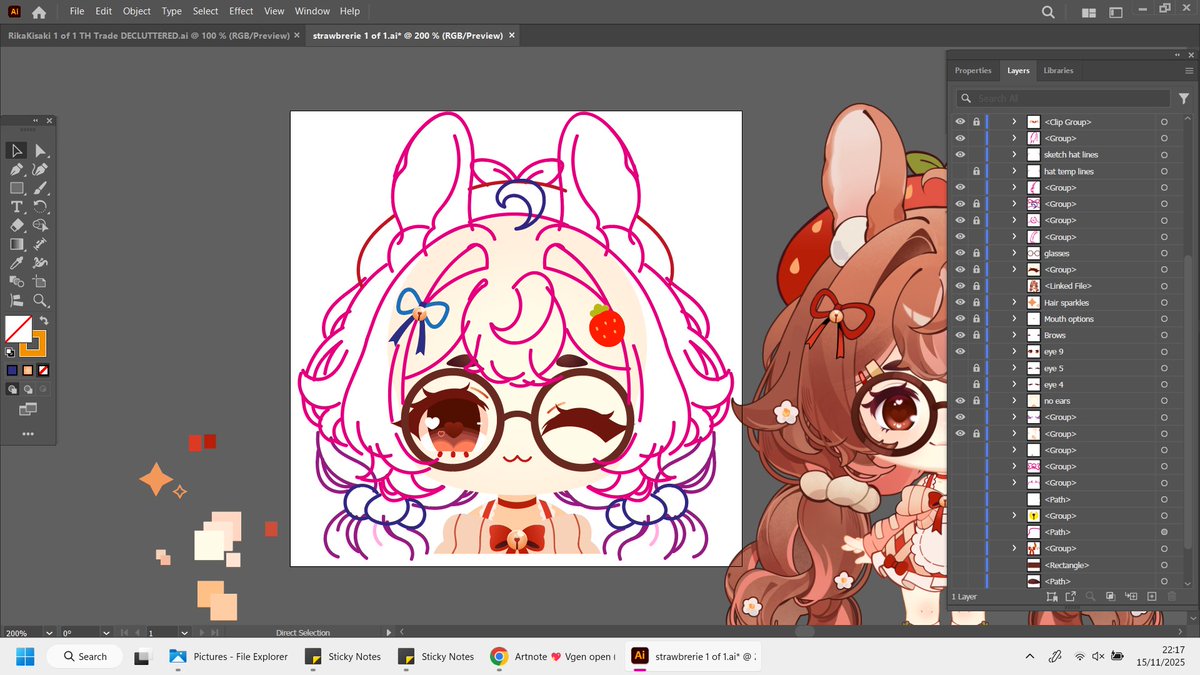1200x675 pixels.
Task: Expand the sketch hat lines layer
Action: click(x=1014, y=154)
